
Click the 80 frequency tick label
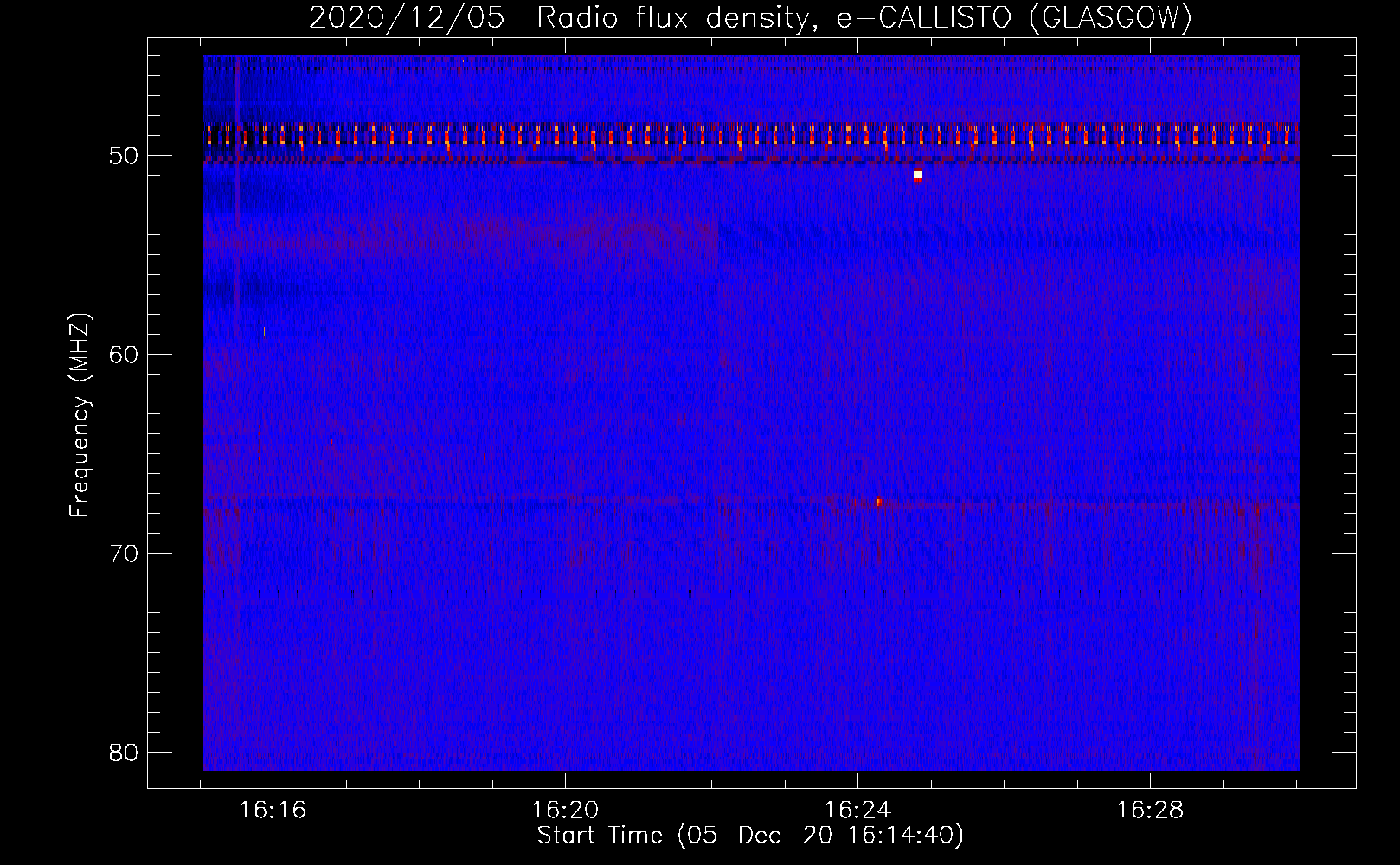click(x=125, y=752)
